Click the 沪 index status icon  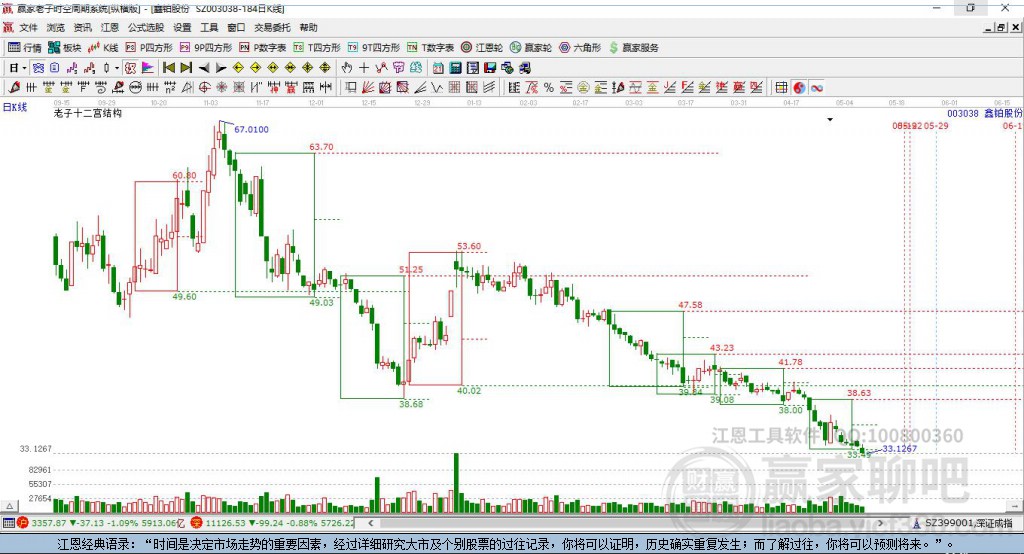click(23, 523)
